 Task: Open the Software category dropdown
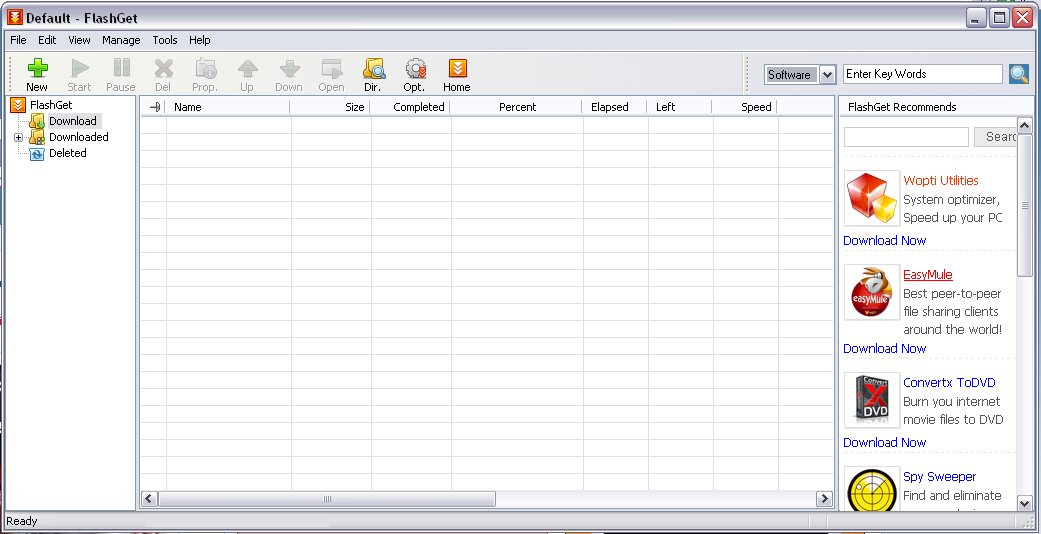[x=827, y=74]
